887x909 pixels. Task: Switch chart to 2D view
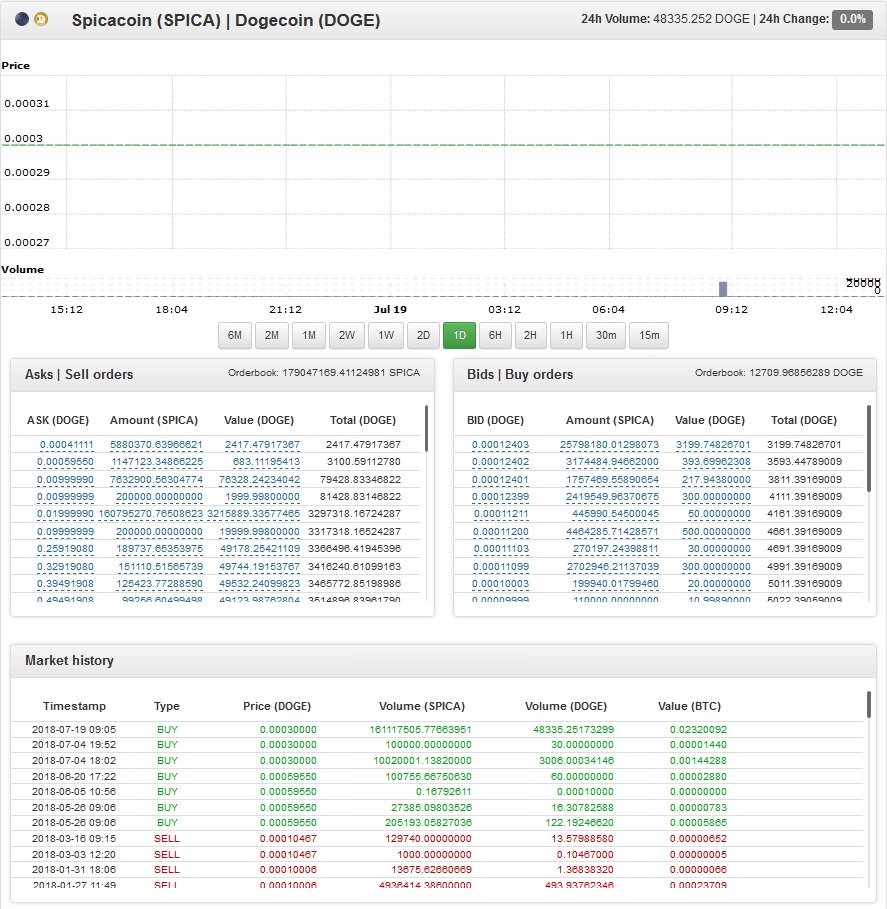coord(423,336)
